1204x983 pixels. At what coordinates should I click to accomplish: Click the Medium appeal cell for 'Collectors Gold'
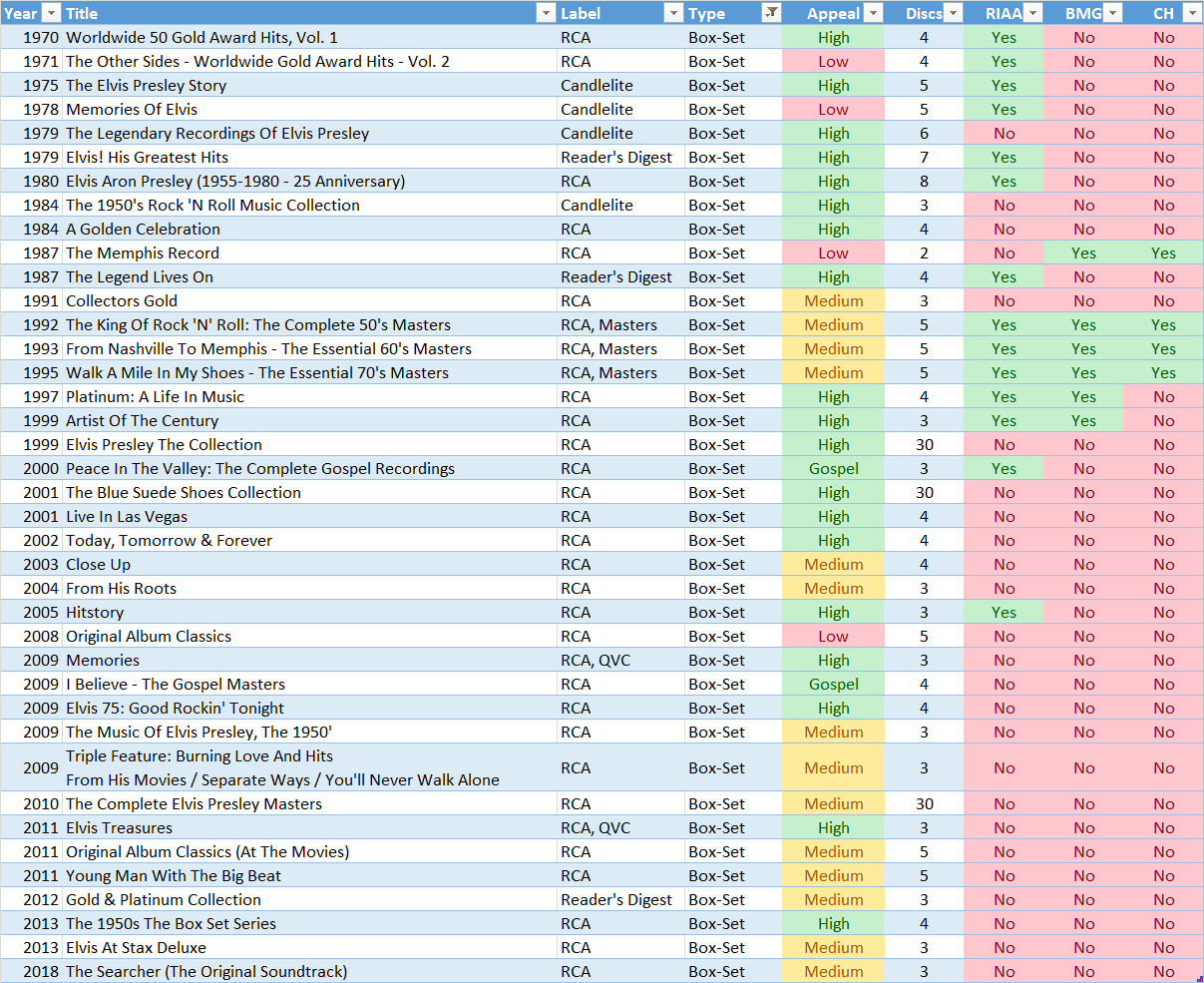click(x=834, y=300)
